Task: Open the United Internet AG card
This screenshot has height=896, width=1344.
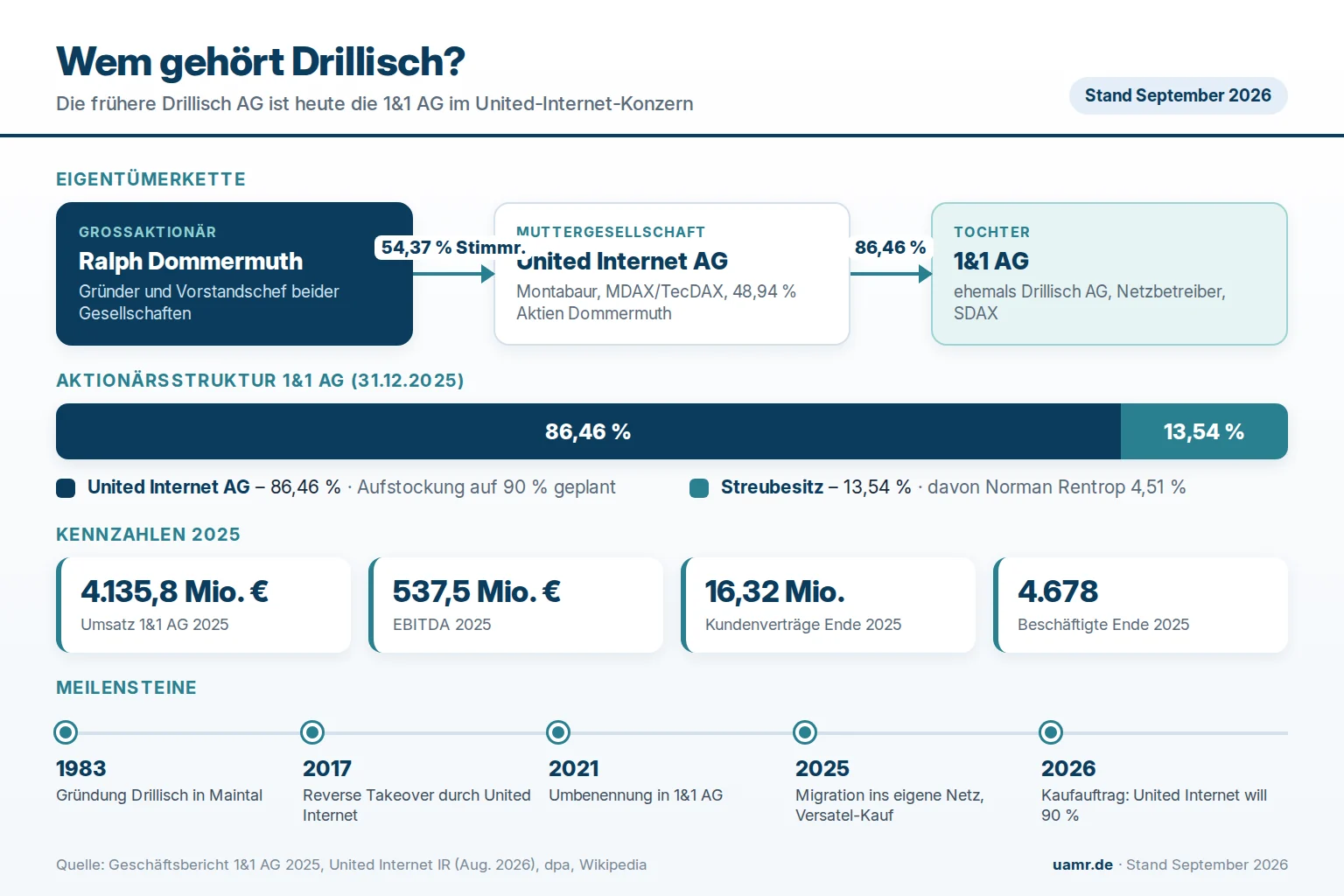Action: (672, 274)
